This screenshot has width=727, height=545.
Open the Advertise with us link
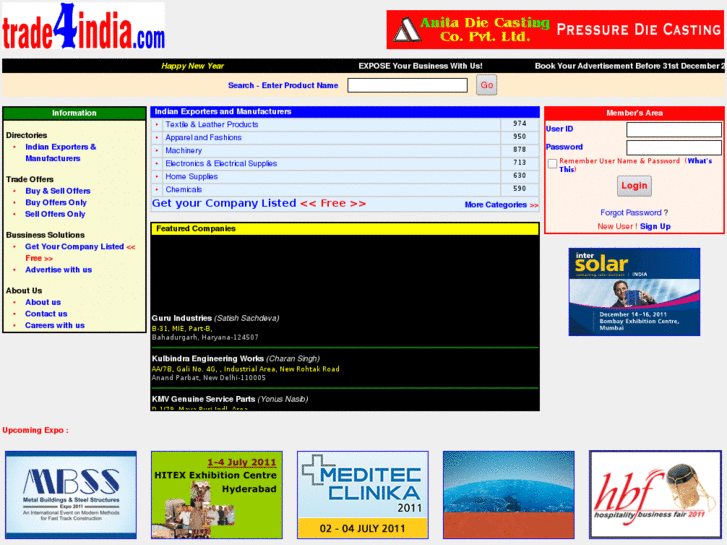tap(58, 269)
